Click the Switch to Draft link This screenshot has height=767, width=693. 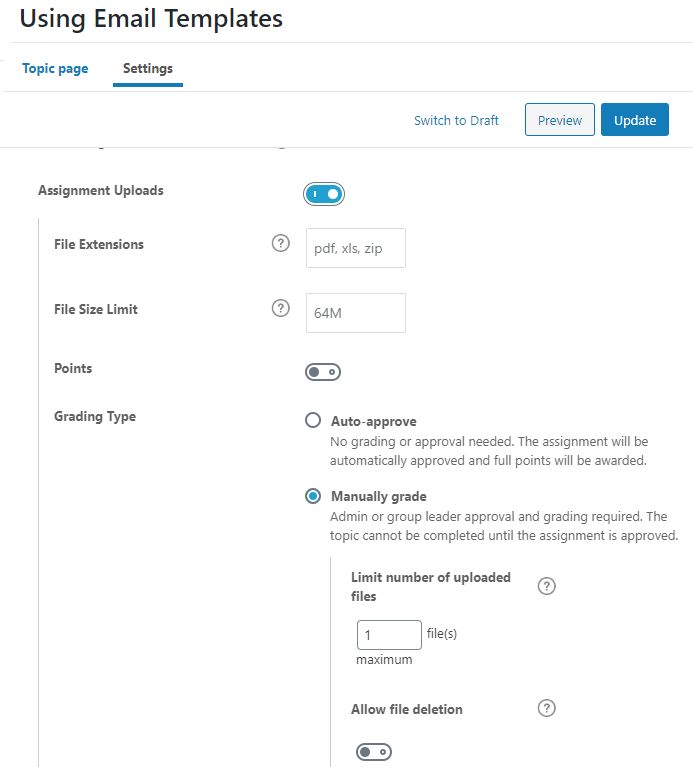456,120
